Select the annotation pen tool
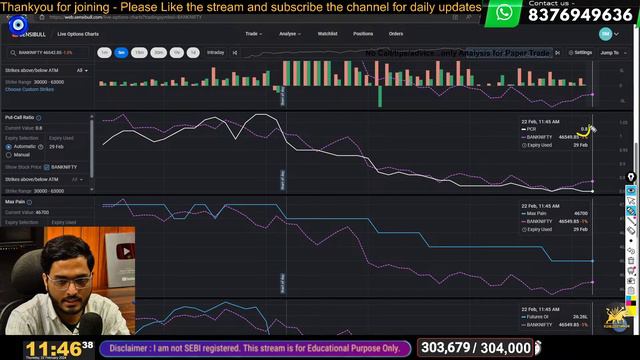 [631, 220]
